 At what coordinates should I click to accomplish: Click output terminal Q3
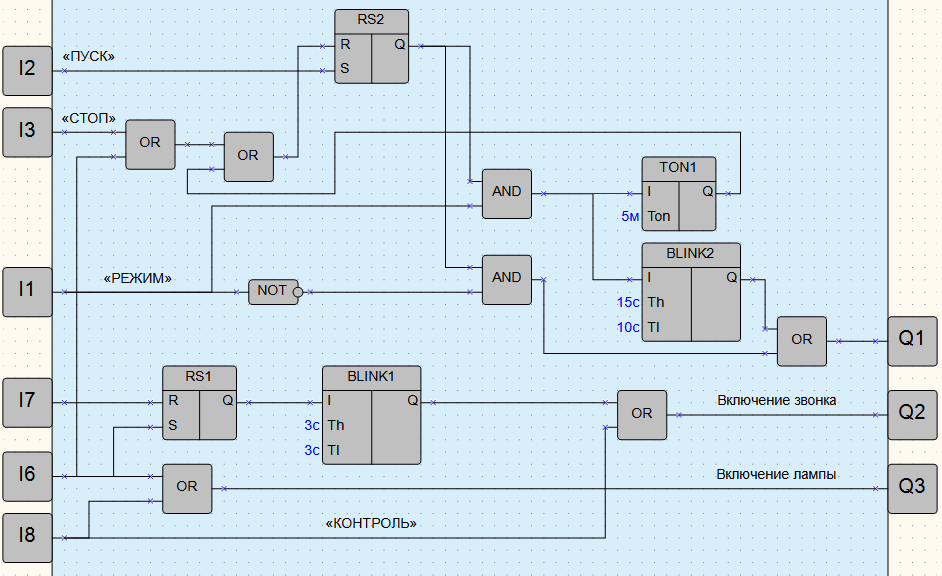(x=912, y=488)
